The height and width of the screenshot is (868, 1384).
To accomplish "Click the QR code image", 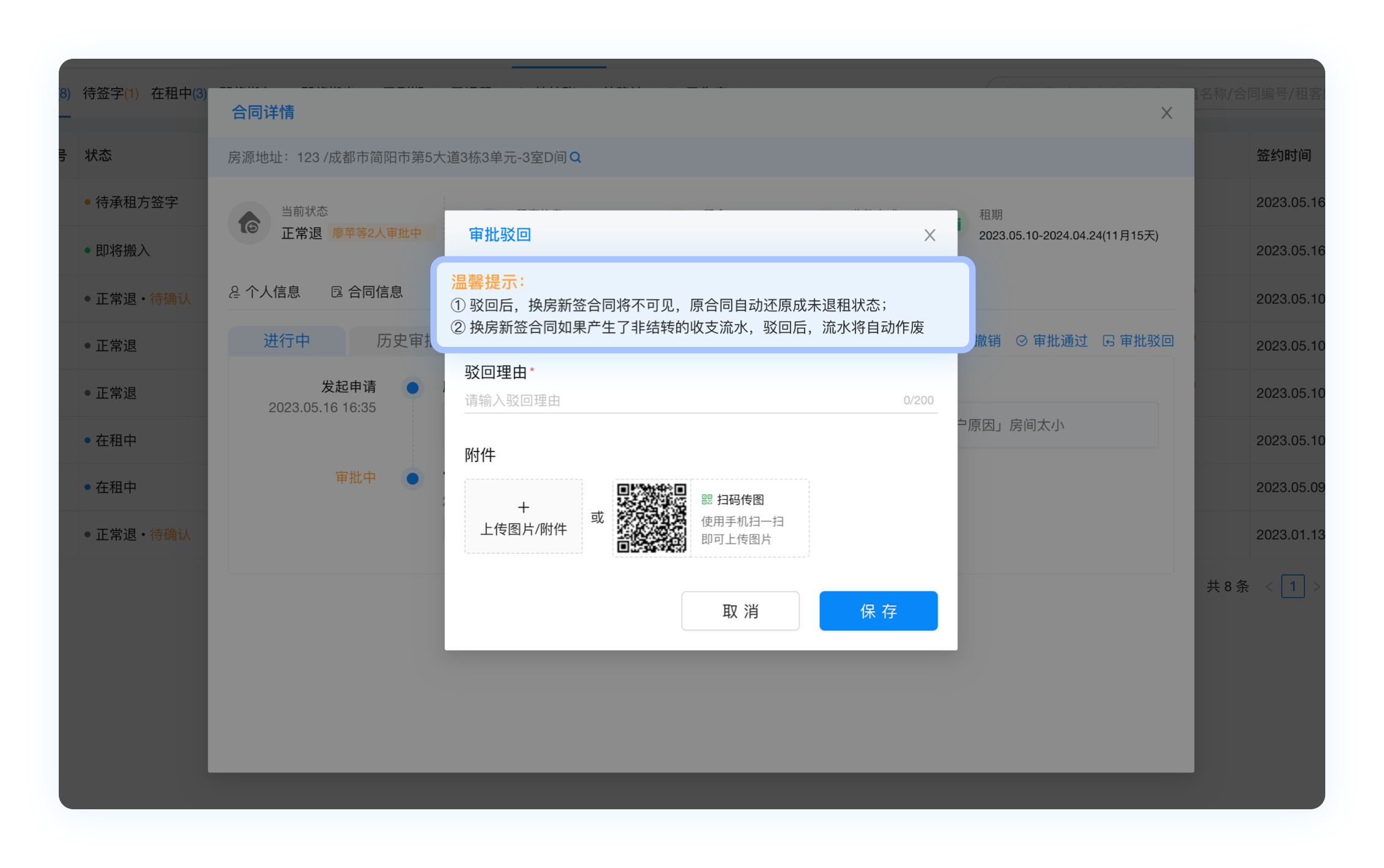I will click(x=651, y=517).
